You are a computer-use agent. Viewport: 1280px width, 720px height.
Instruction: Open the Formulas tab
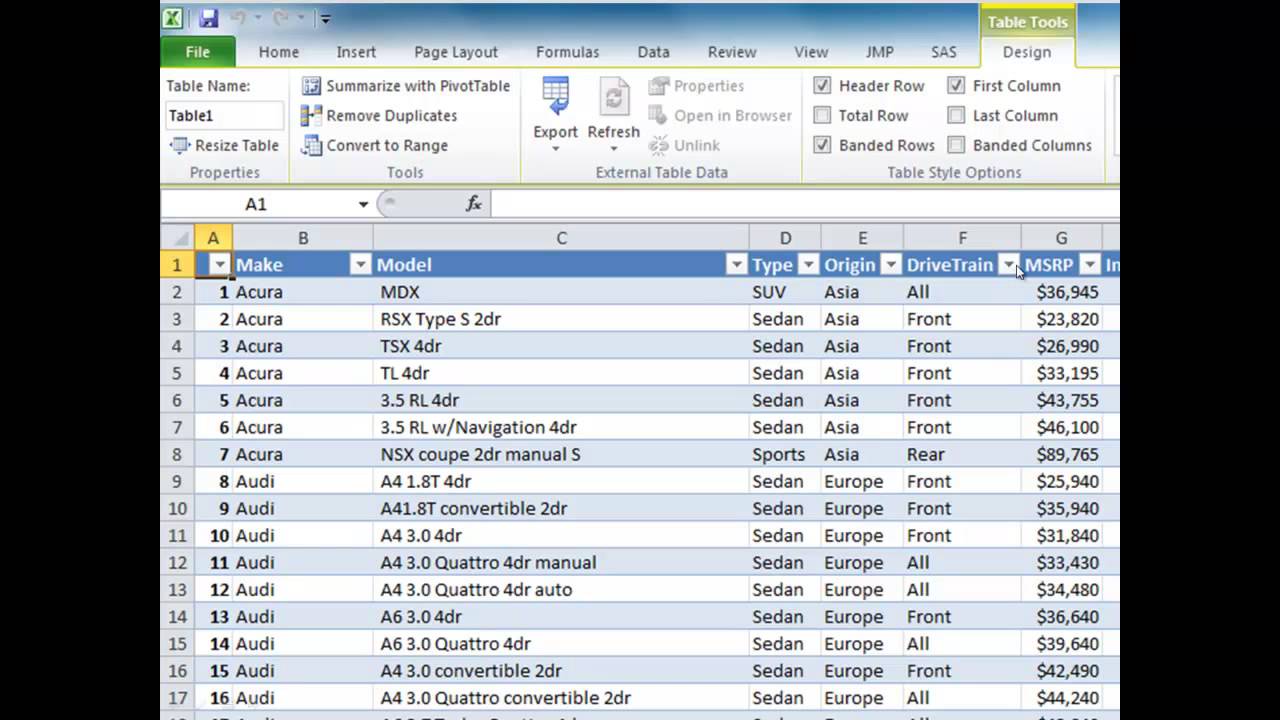tap(567, 52)
